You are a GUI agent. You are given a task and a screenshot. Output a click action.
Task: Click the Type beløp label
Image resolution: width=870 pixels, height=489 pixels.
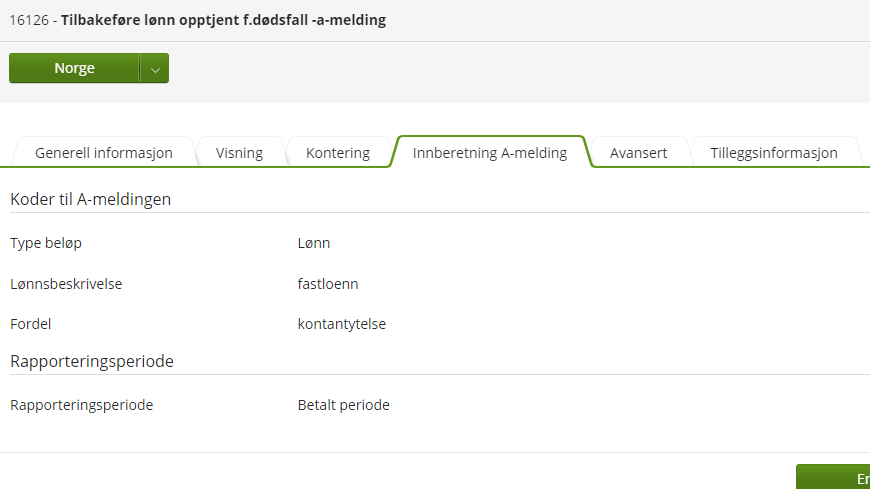click(46, 243)
